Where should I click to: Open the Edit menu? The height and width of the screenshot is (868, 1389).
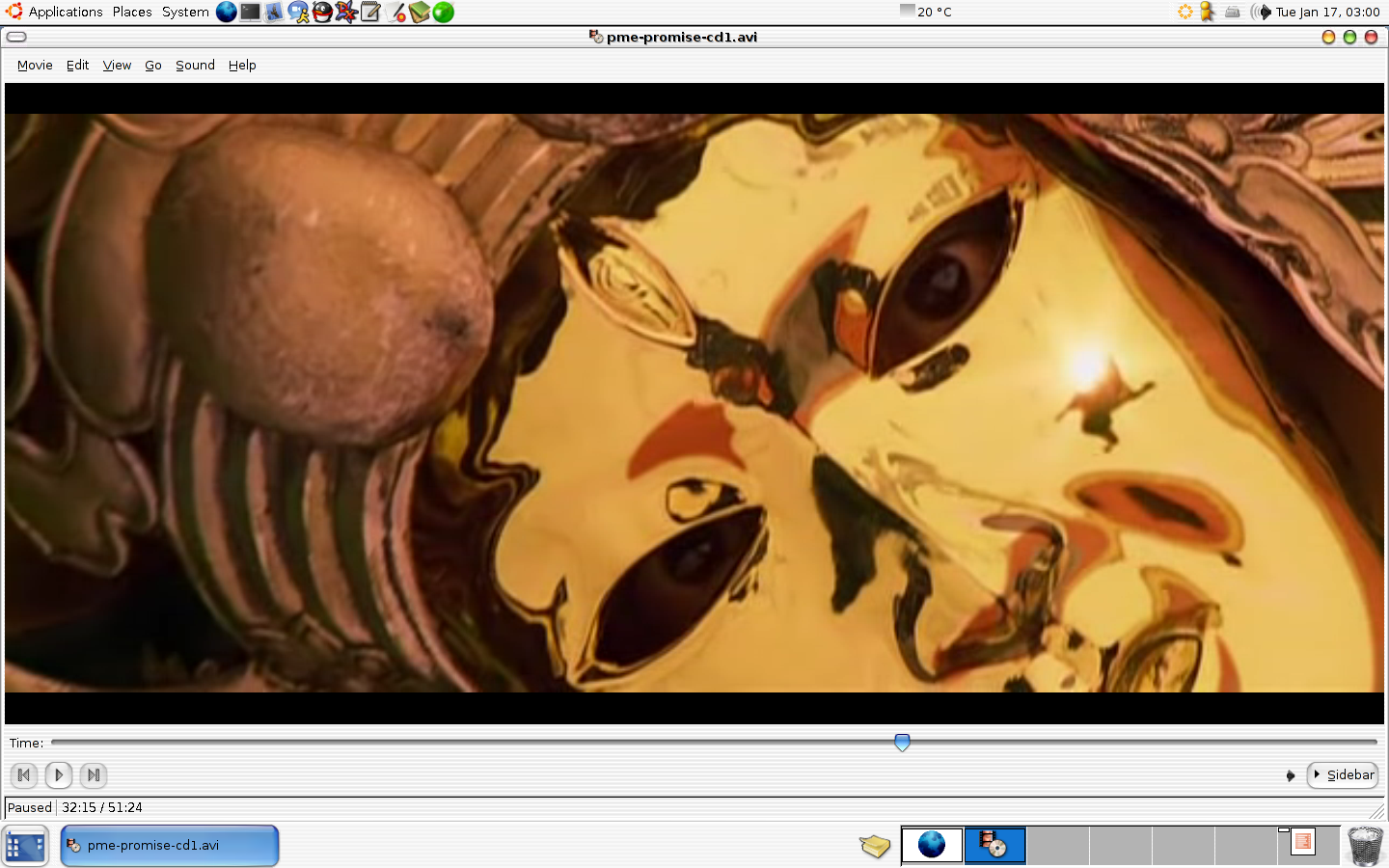click(x=77, y=66)
